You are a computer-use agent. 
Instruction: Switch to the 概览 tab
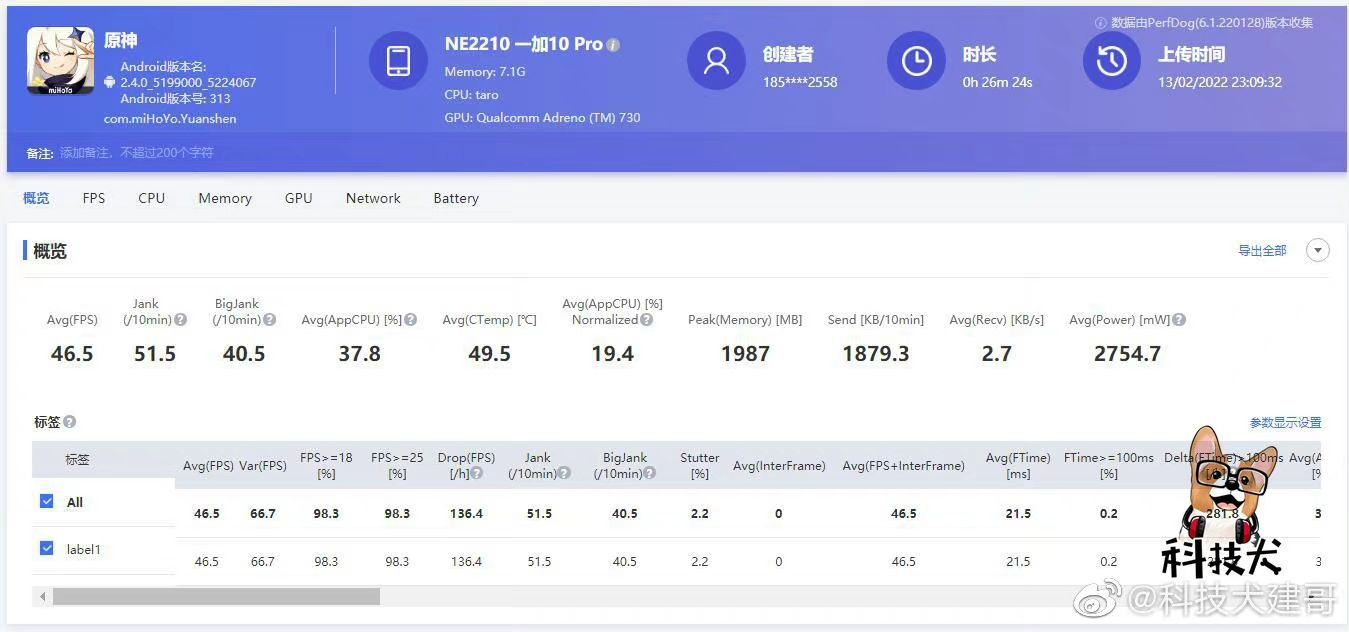36,198
